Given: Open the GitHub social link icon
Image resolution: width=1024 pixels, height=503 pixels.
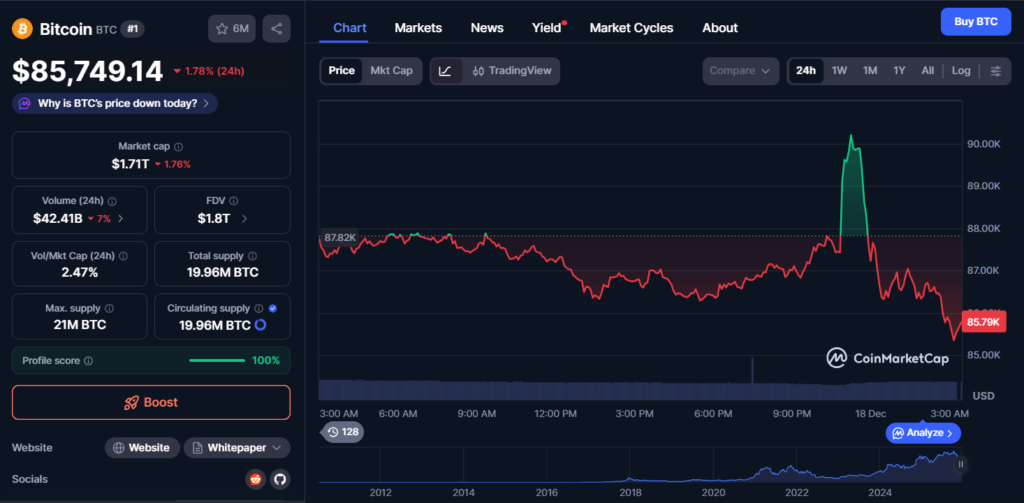Looking at the screenshot, I should (280, 479).
